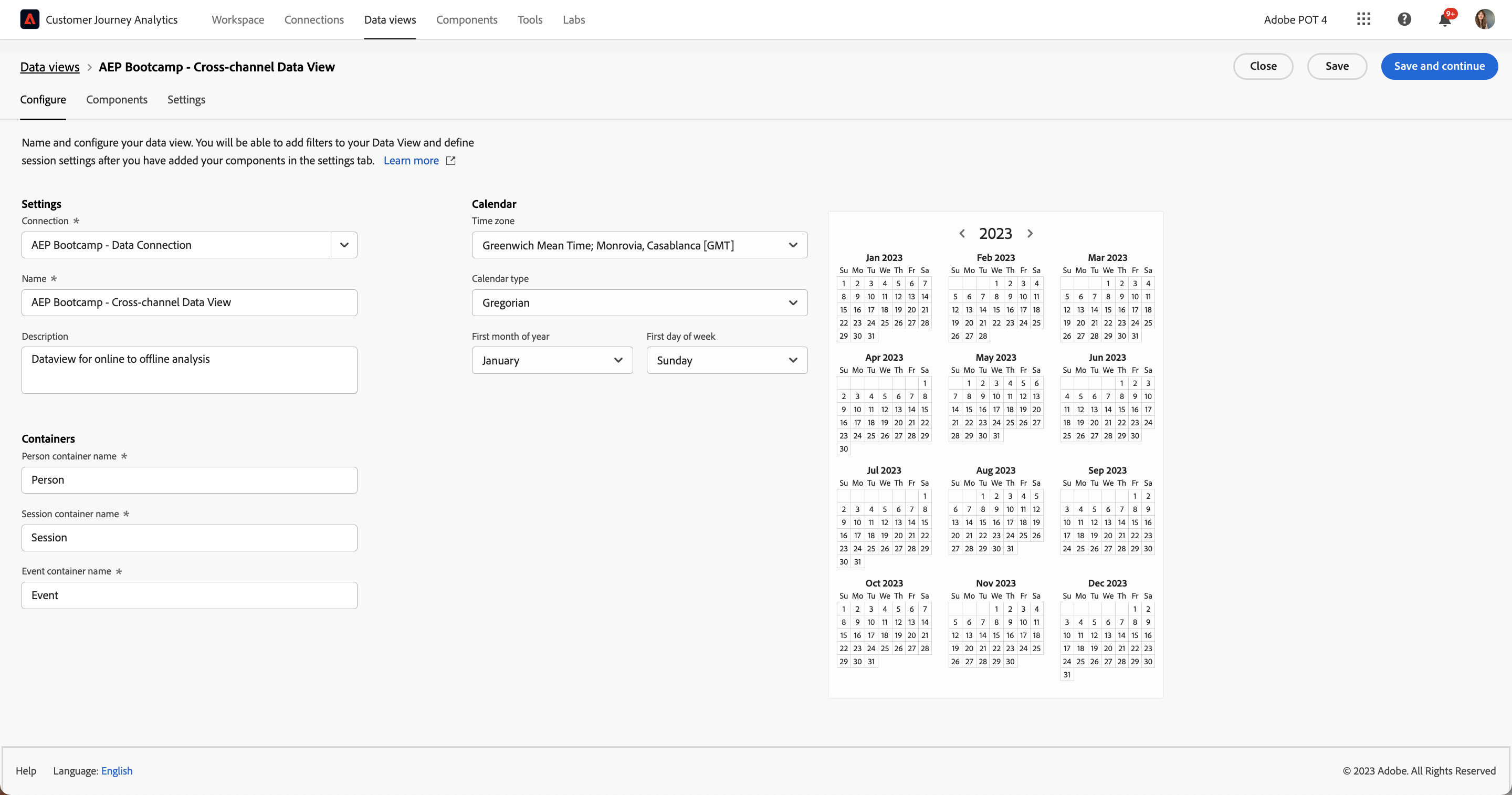Click the Adobe logo icon
Viewport: 1512px width, 795px height.
(x=30, y=19)
